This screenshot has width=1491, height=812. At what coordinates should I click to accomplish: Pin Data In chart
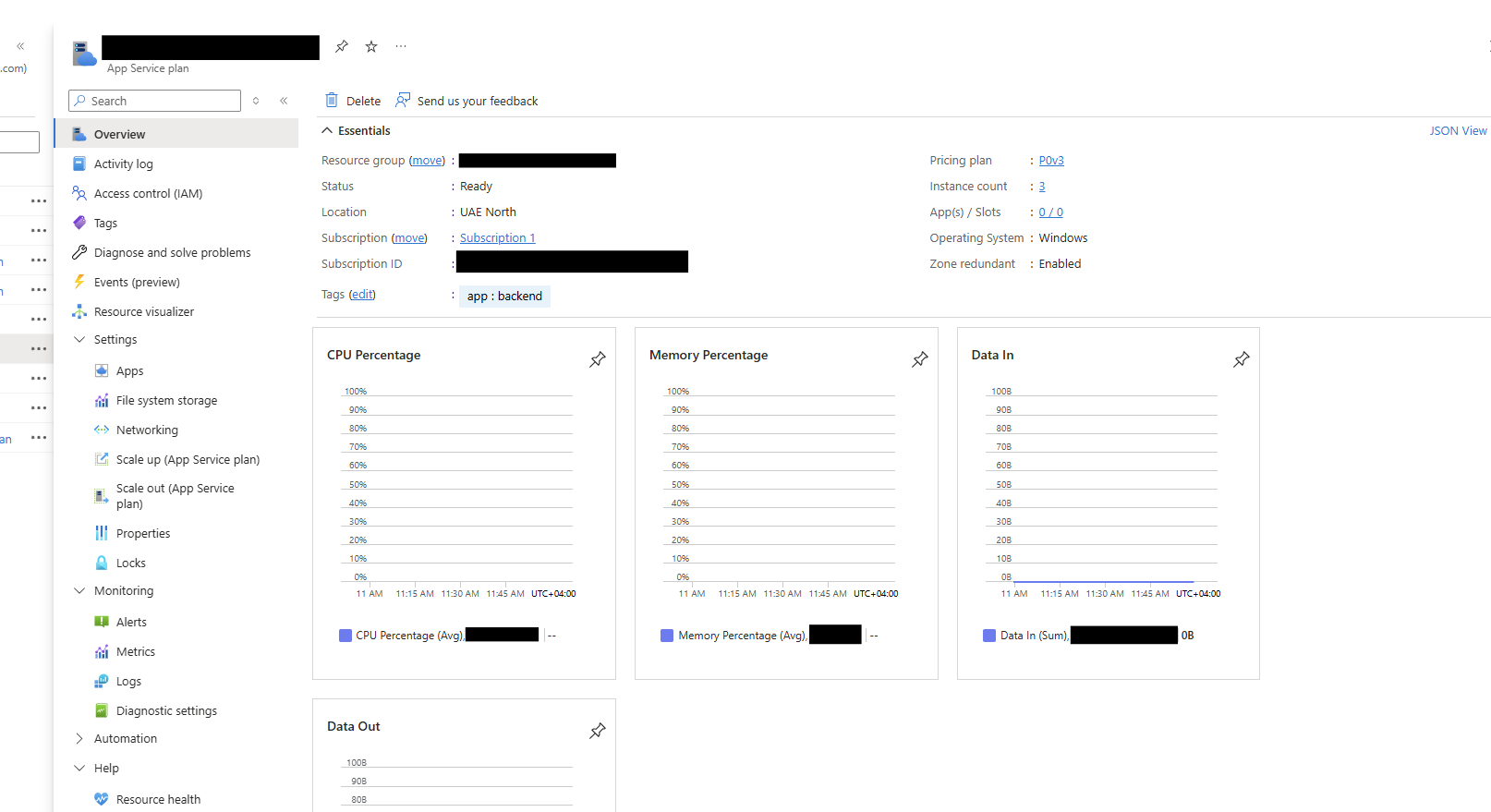(x=1242, y=359)
